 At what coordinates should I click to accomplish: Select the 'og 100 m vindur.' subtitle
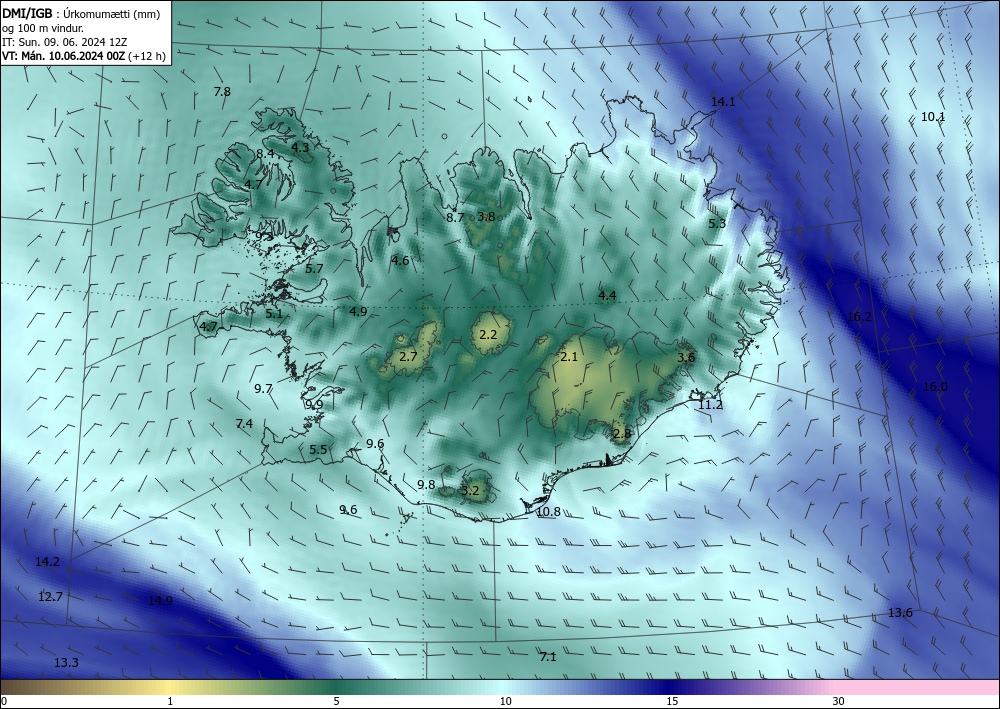coord(43,28)
